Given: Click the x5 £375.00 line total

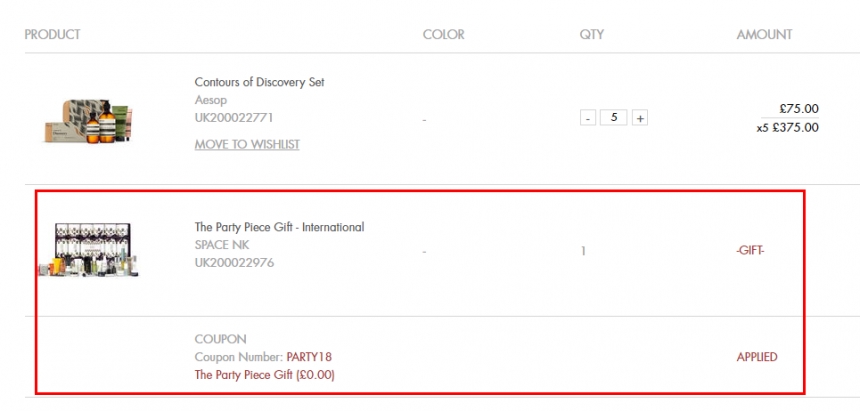Looking at the screenshot, I should (x=787, y=127).
